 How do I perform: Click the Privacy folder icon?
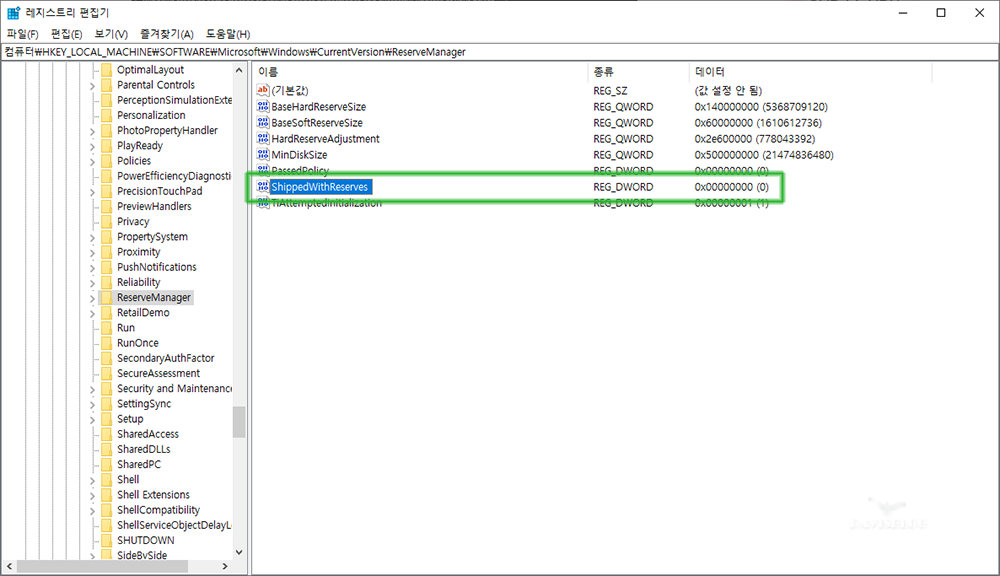pos(107,221)
